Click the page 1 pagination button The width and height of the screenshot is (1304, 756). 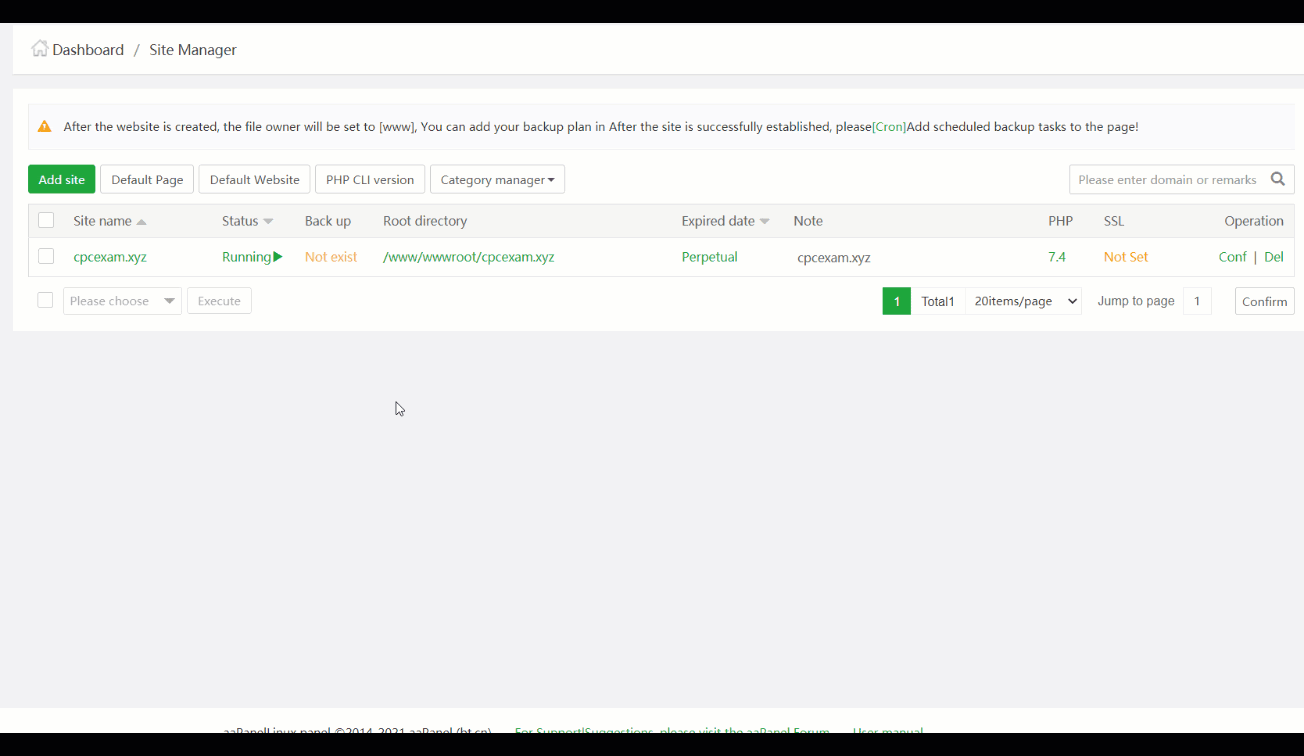tap(897, 301)
